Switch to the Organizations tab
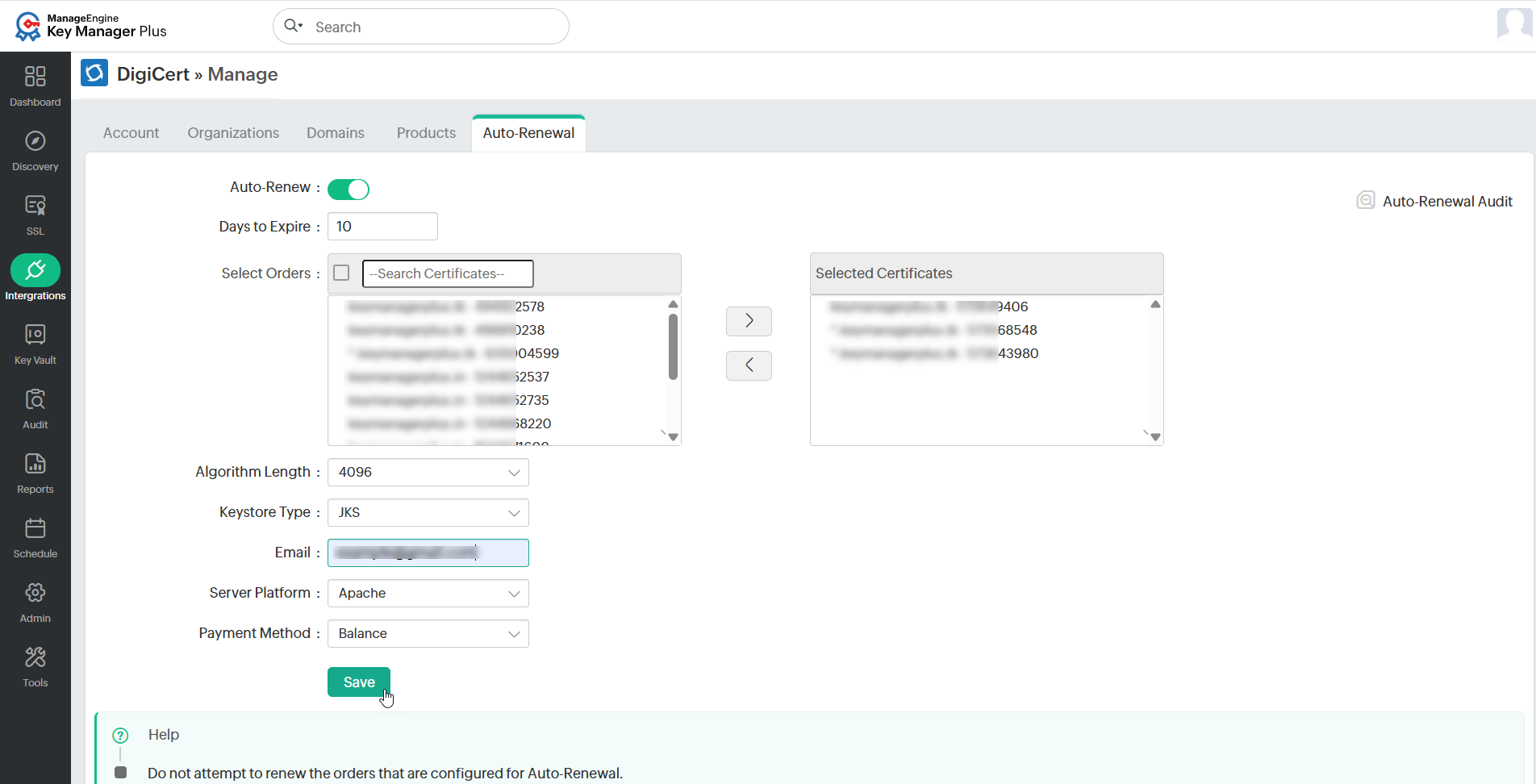 pyautogui.click(x=233, y=133)
